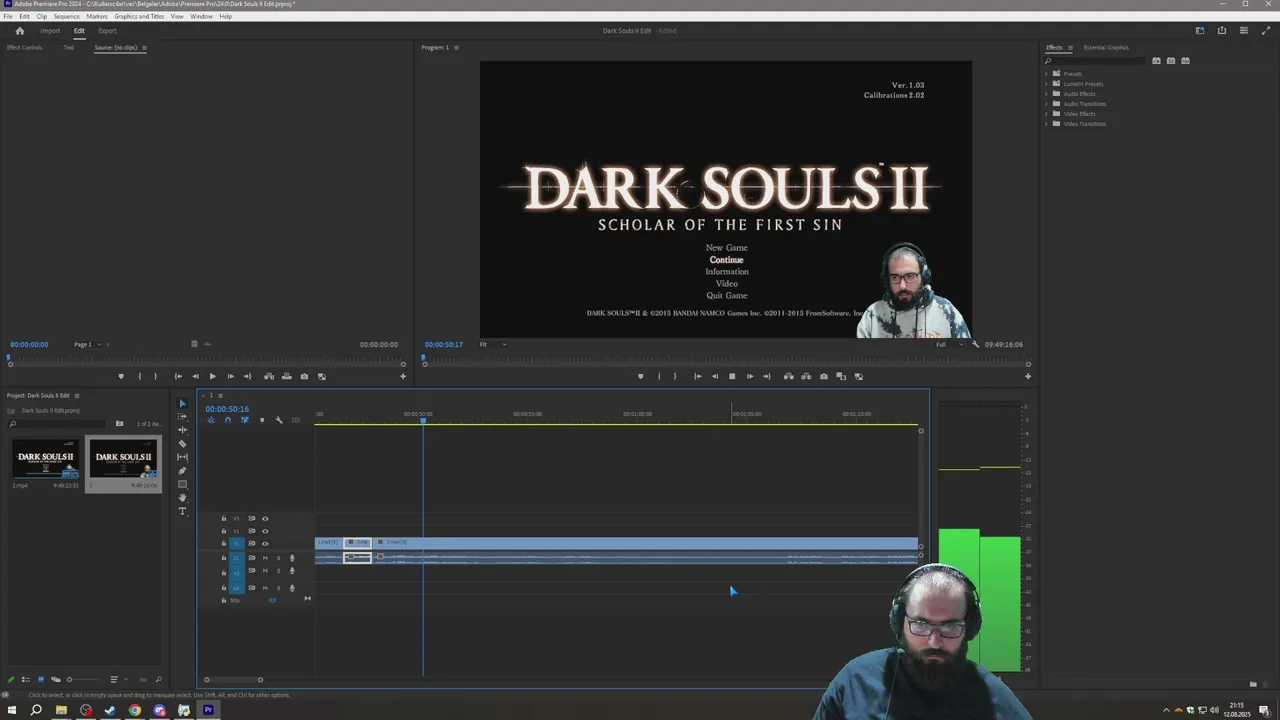1280x720 pixels.
Task: Step forward one frame in Program monitor
Action: click(750, 376)
